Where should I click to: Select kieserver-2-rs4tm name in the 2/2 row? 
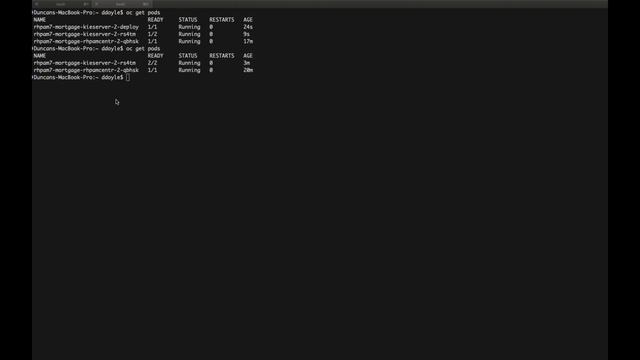pos(84,63)
